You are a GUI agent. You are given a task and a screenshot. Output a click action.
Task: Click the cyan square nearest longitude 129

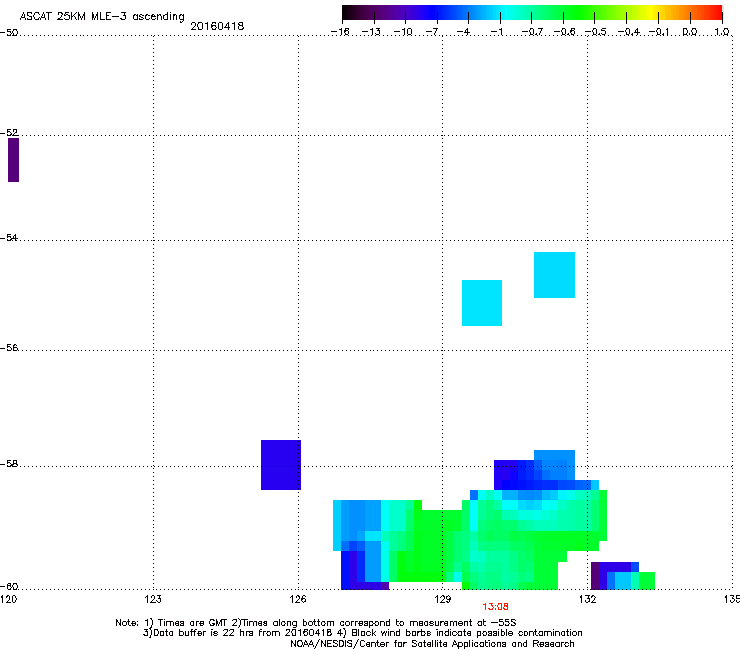[482, 303]
